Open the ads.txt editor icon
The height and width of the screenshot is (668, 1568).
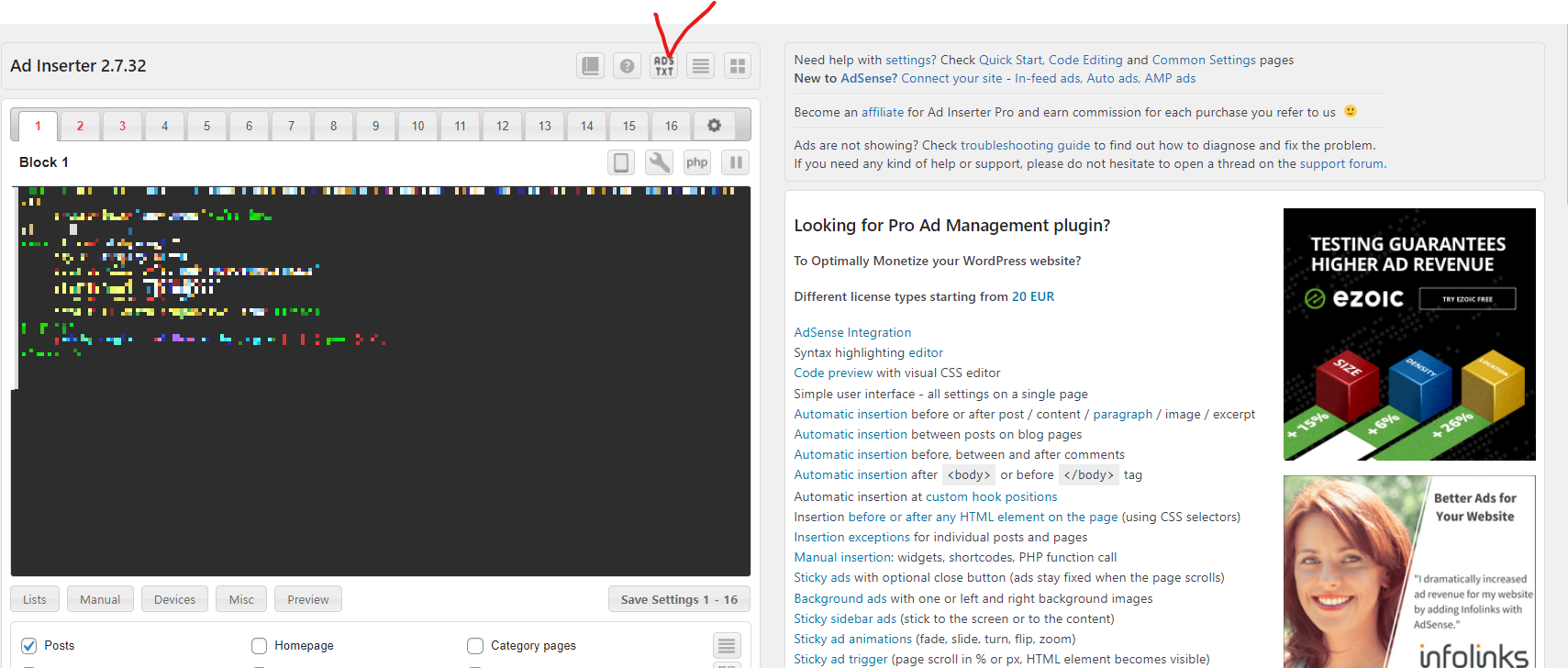(x=663, y=66)
